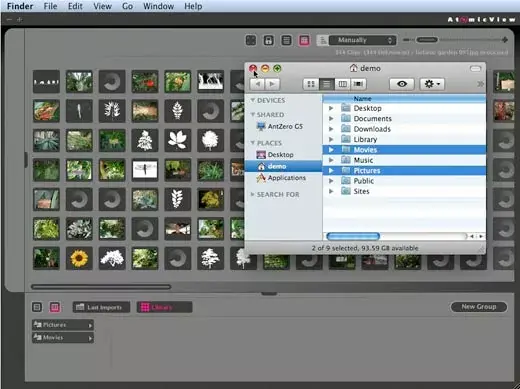Select fullscreen view icon in AtomicView toolbar
The image size is (520, 389).
click(251, 40)
